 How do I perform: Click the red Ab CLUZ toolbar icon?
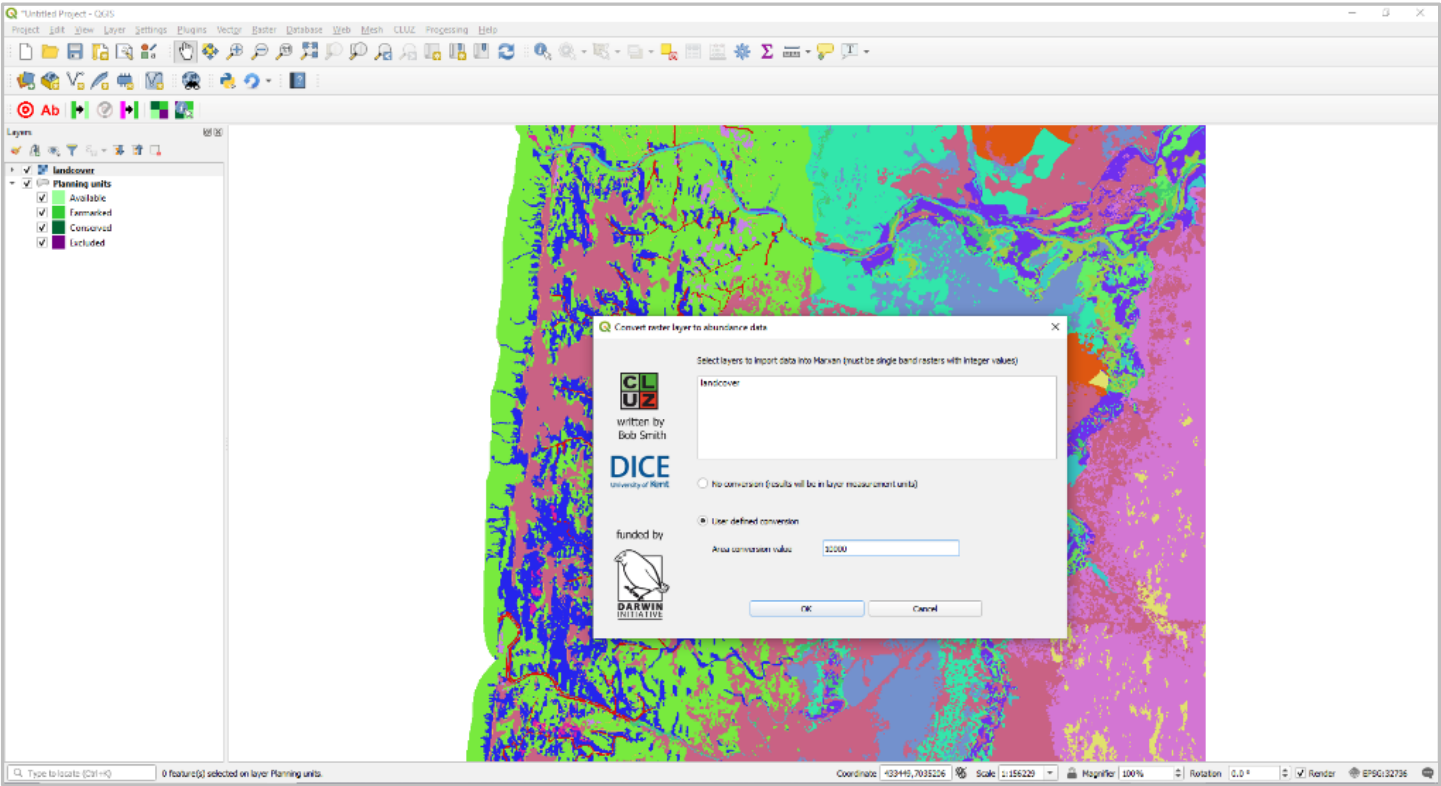(x=50, y=110)
